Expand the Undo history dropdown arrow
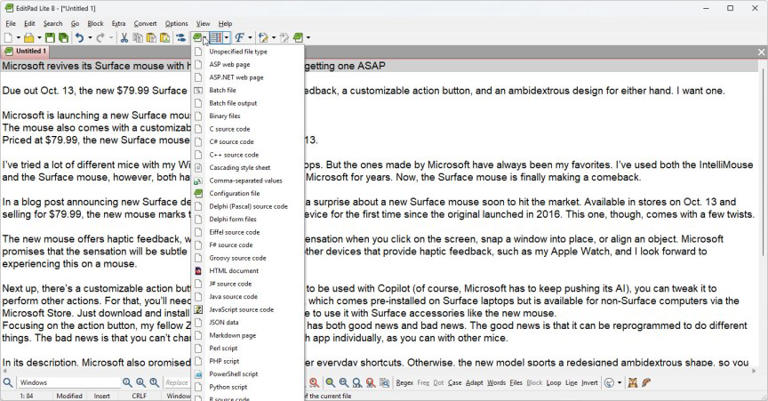 (x=90, y=38)
